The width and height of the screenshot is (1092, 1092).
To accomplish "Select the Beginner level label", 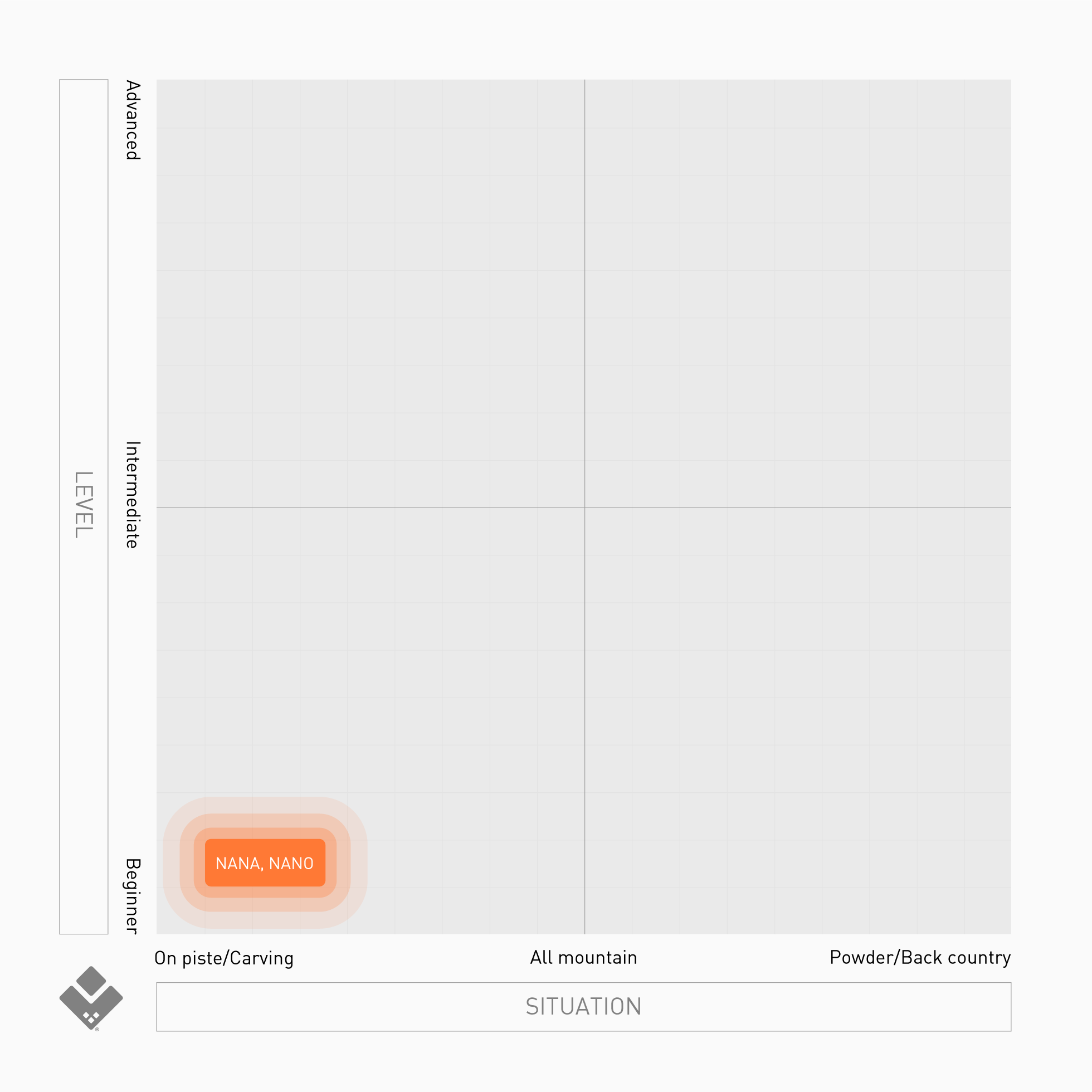I will tap(132, 896).
